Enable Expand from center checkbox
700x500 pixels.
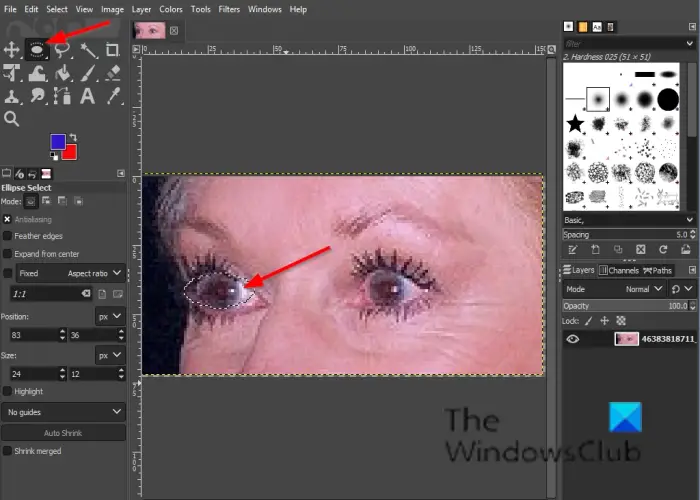[x=7, y=254]
